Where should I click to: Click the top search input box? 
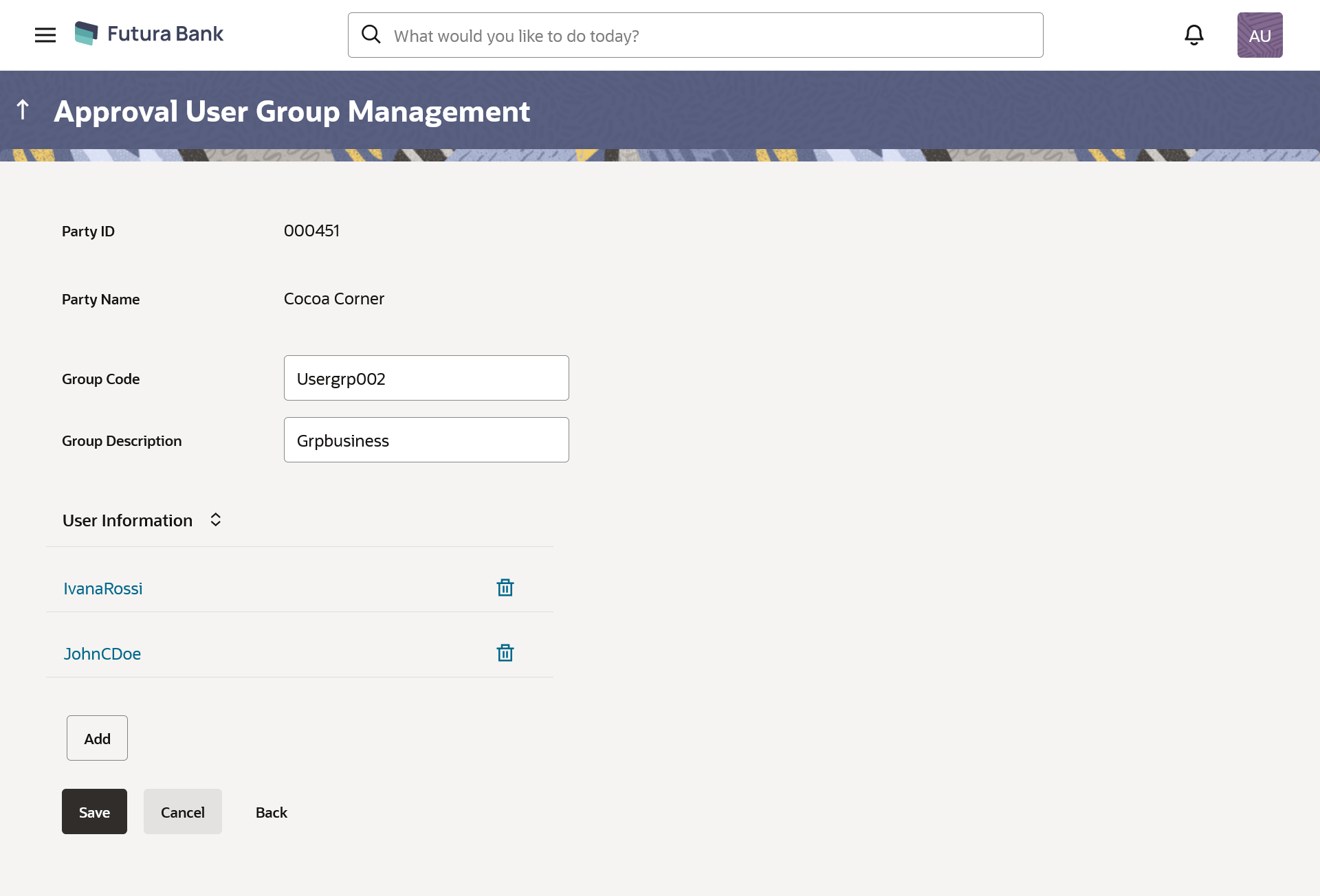pos(708,36)
